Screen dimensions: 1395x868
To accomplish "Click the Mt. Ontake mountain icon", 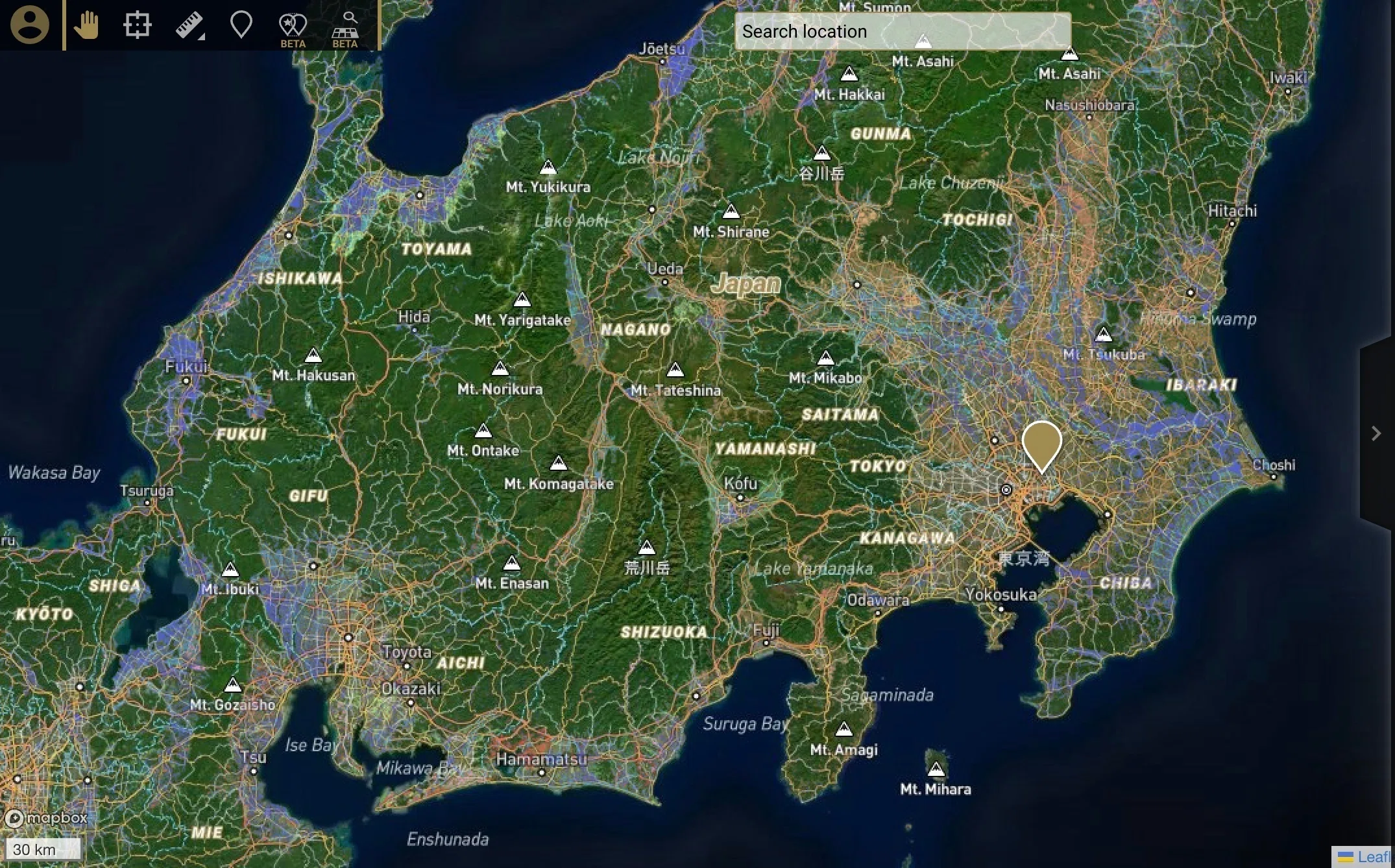I will coord(483,430).
